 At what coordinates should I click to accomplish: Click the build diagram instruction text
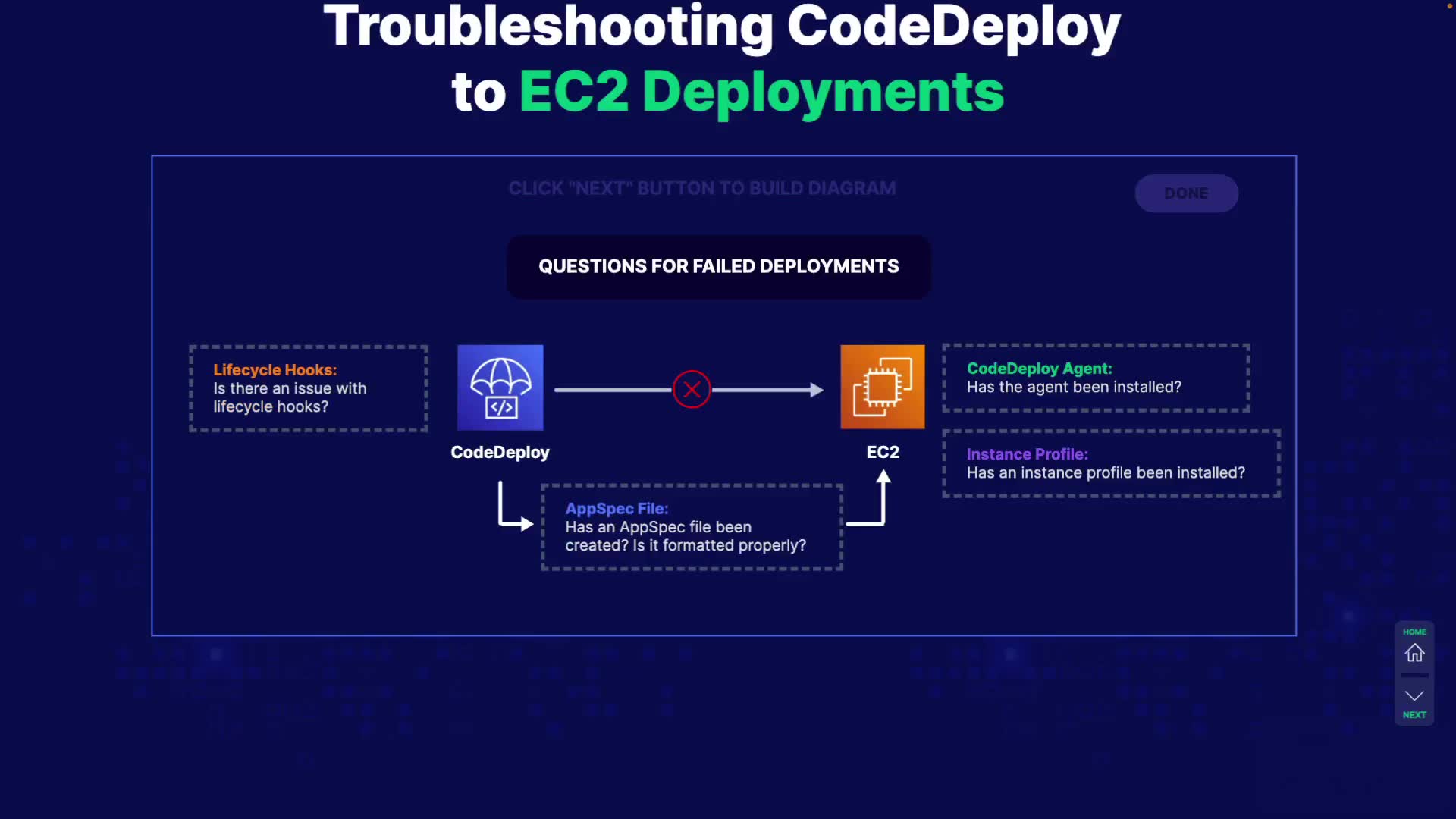click(x=701, y=188)
